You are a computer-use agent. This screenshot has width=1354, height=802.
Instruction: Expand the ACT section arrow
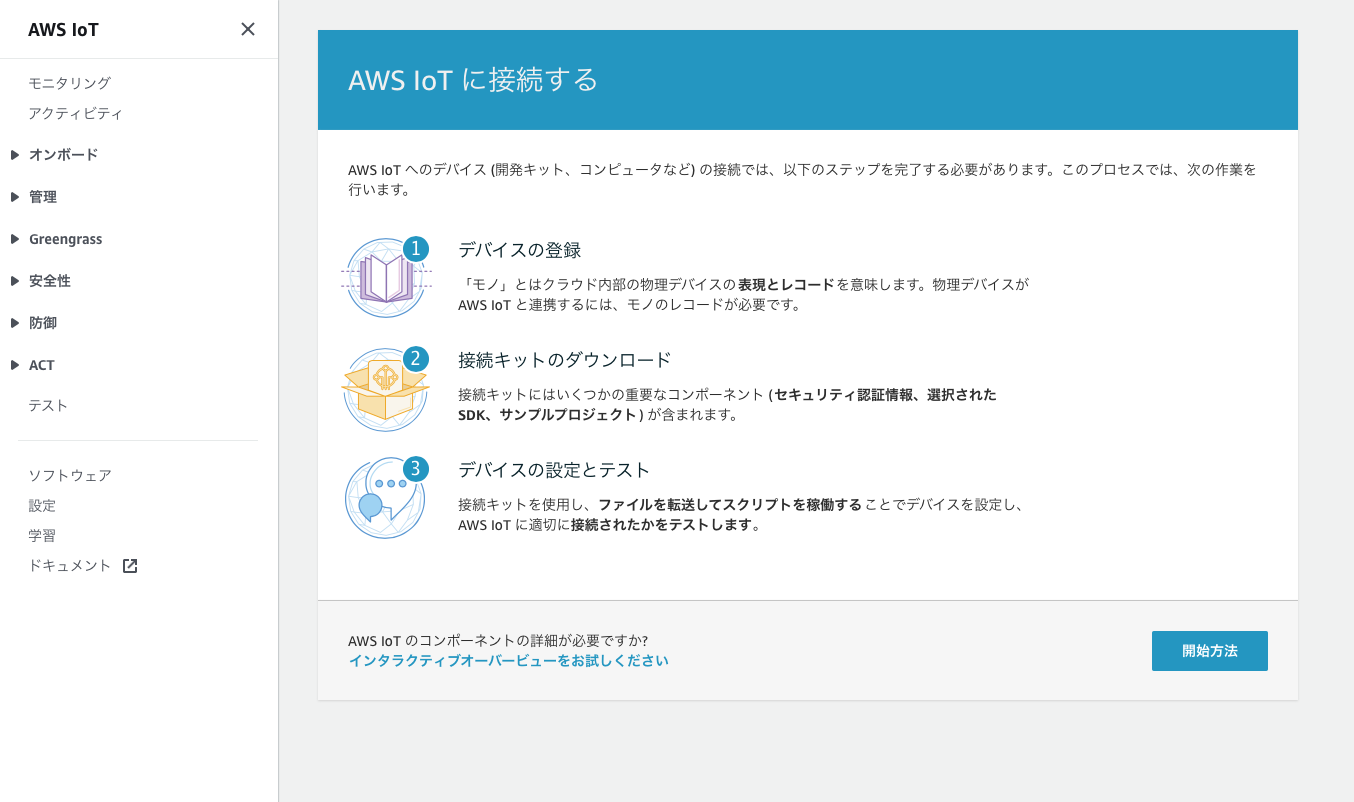(x=15, y=365)
